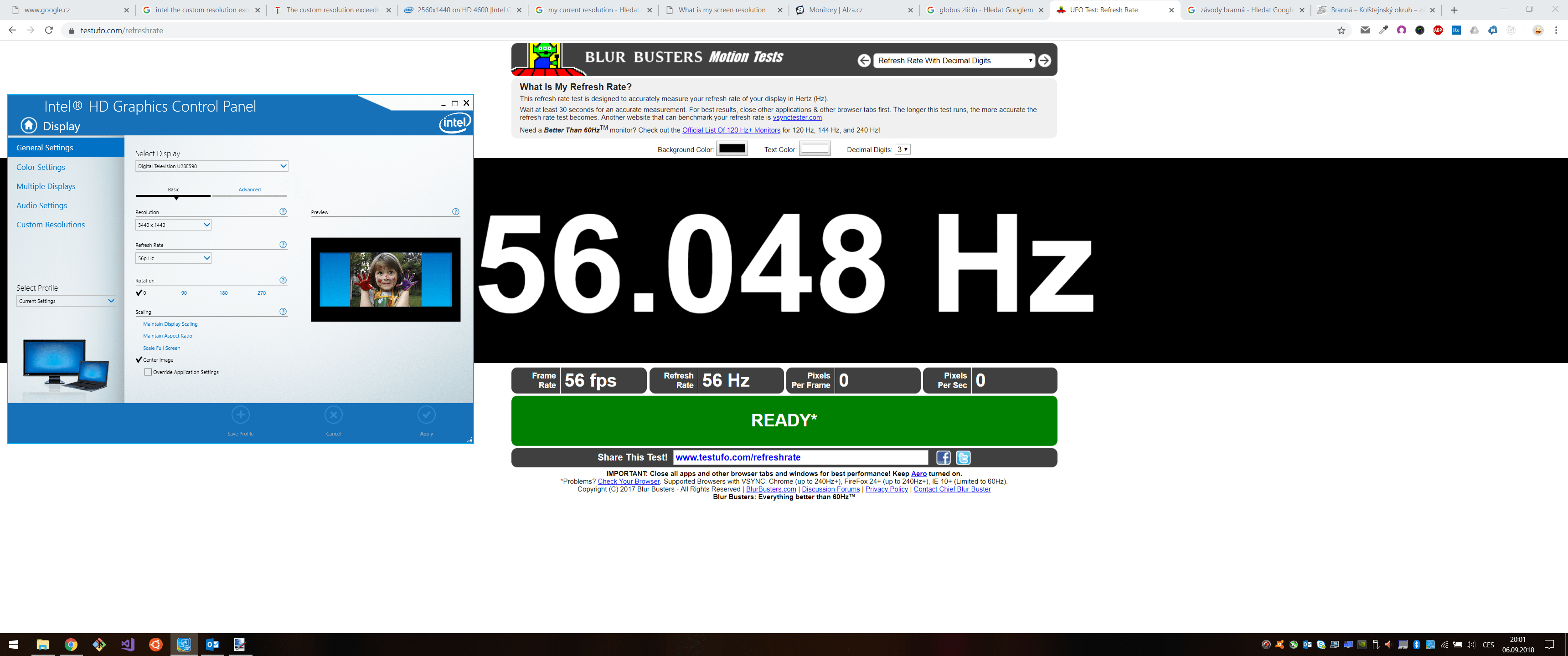
Task: Toggle the Center Image checkbox
Action: (139, 359)
